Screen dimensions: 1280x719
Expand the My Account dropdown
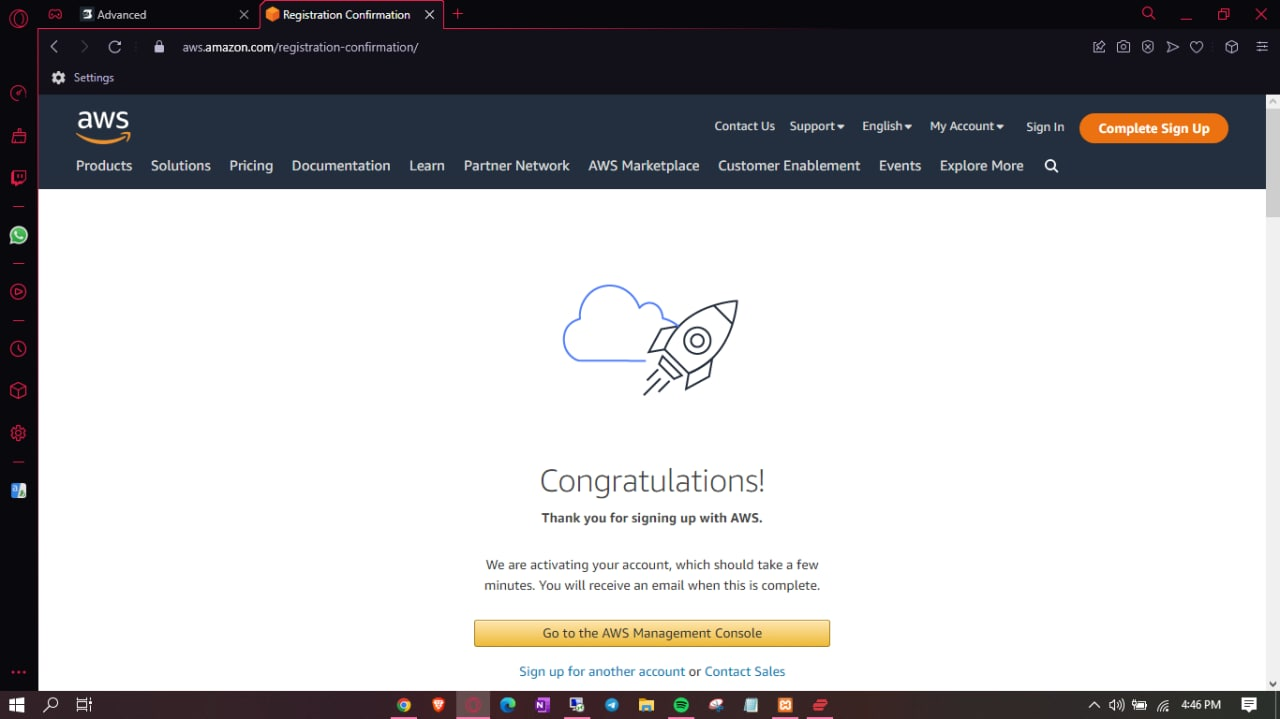967,126
